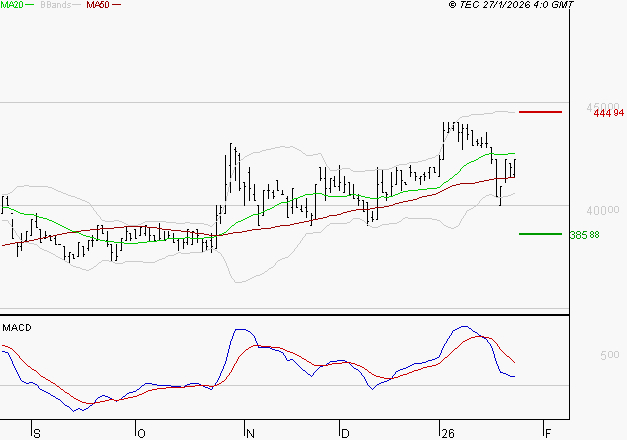
Task: Select the S month marker on the time axis
Action: point(37,434)
